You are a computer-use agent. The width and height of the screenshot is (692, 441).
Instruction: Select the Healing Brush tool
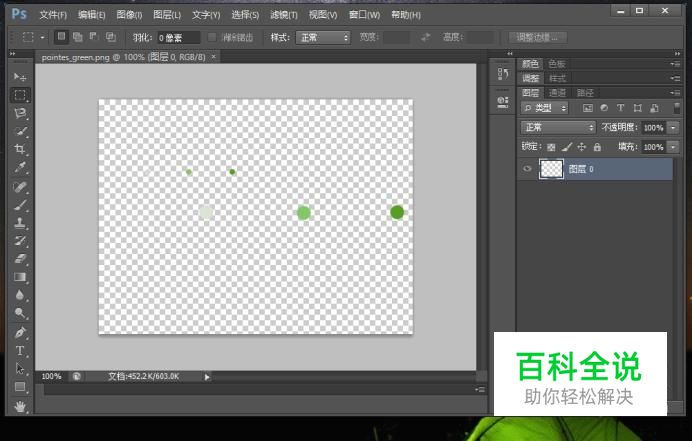click(x=20, y=187)
